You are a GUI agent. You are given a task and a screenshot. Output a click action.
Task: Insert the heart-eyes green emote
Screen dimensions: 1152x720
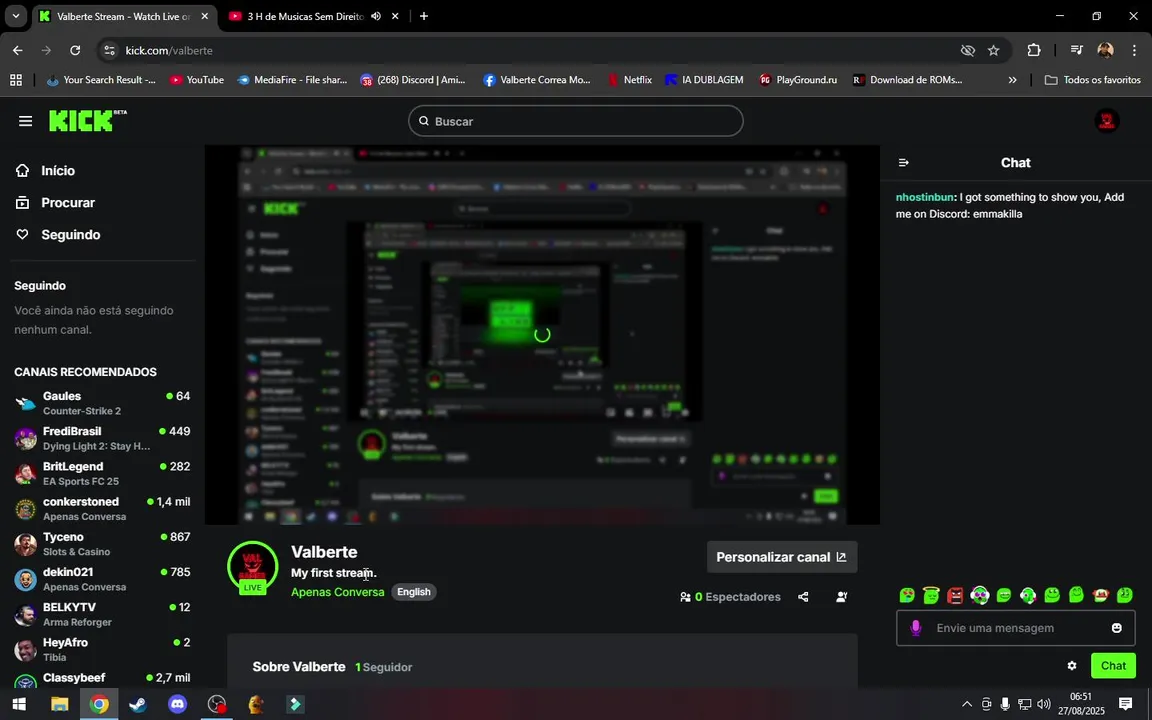(x=907, y=595)
